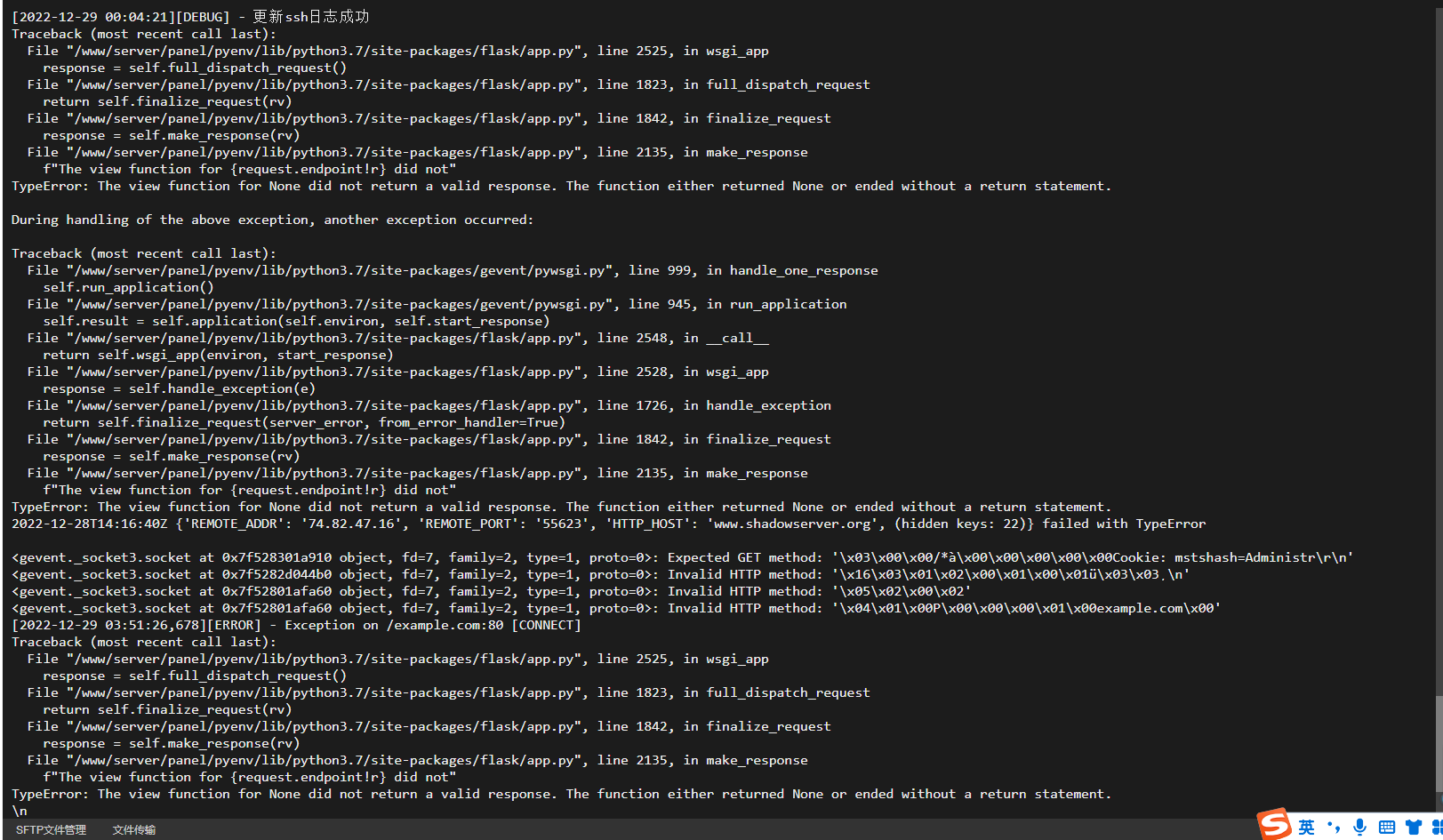
Task: Click the gevent/pywsgi.py line 999 entry
Action: point(453,270)
